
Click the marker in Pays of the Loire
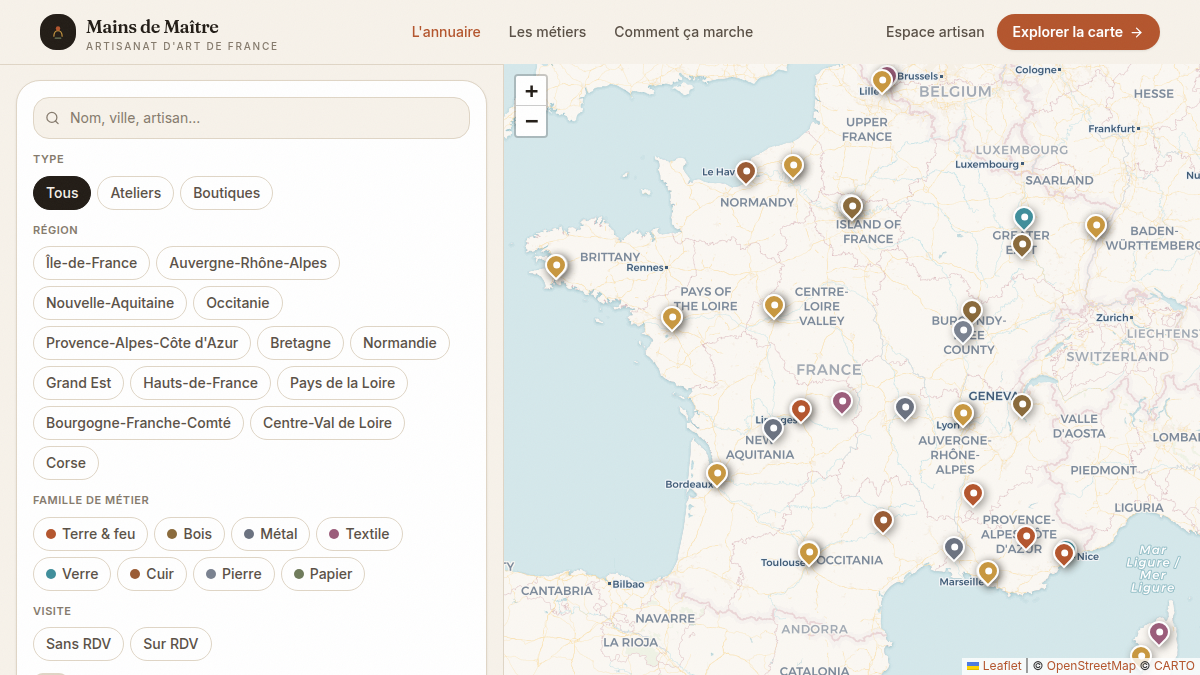coord(672,319)
